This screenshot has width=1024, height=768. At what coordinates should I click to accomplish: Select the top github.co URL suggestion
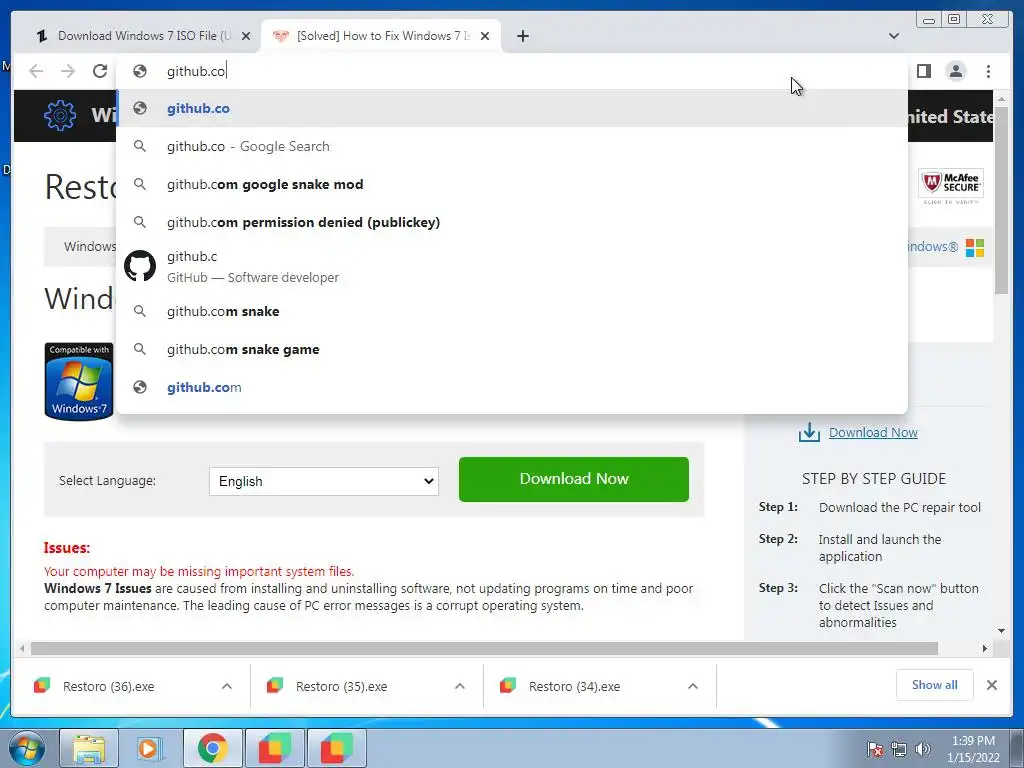[x=511, y=108]
